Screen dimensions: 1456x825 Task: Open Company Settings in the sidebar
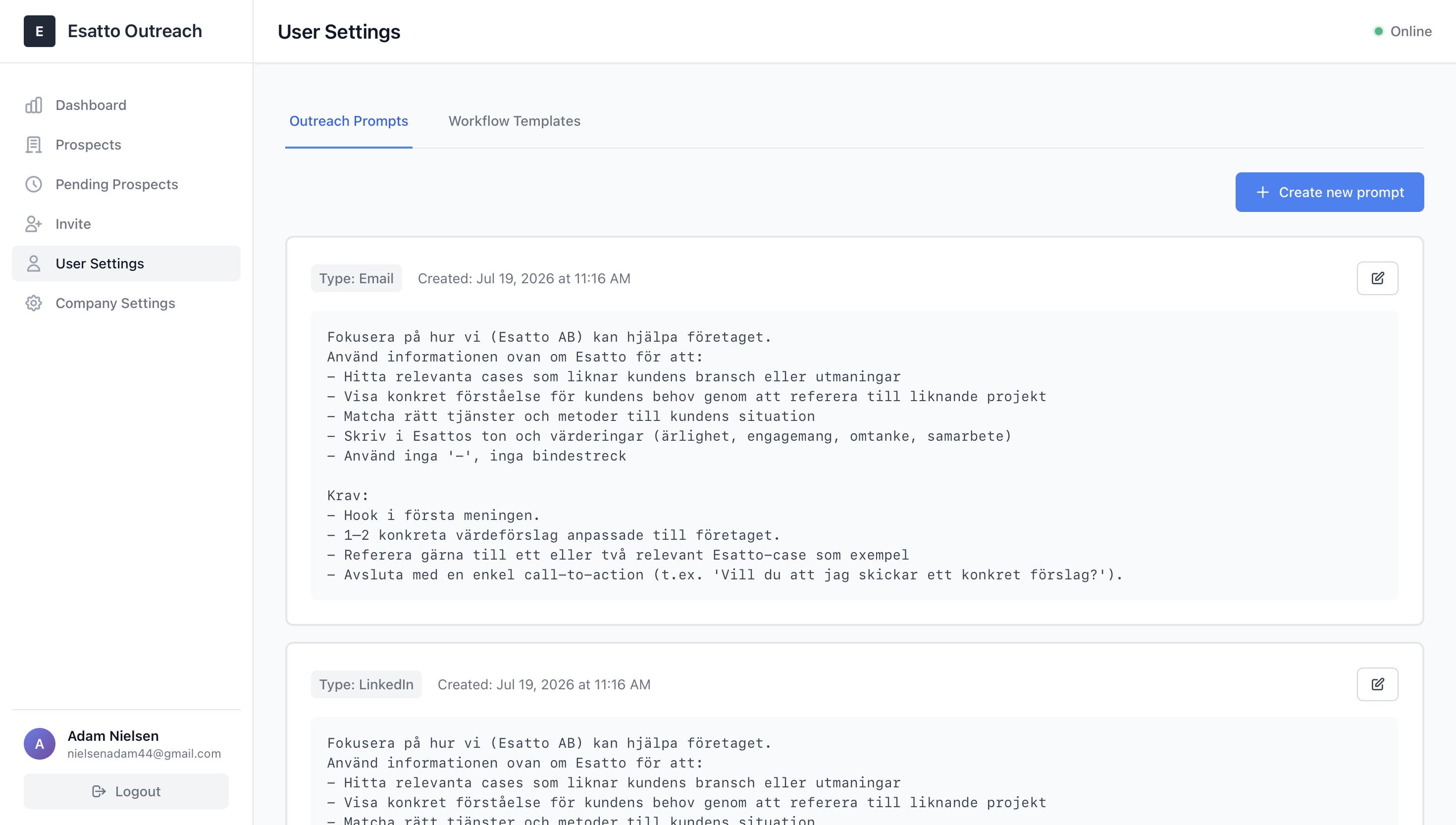[x=126, y=303]
